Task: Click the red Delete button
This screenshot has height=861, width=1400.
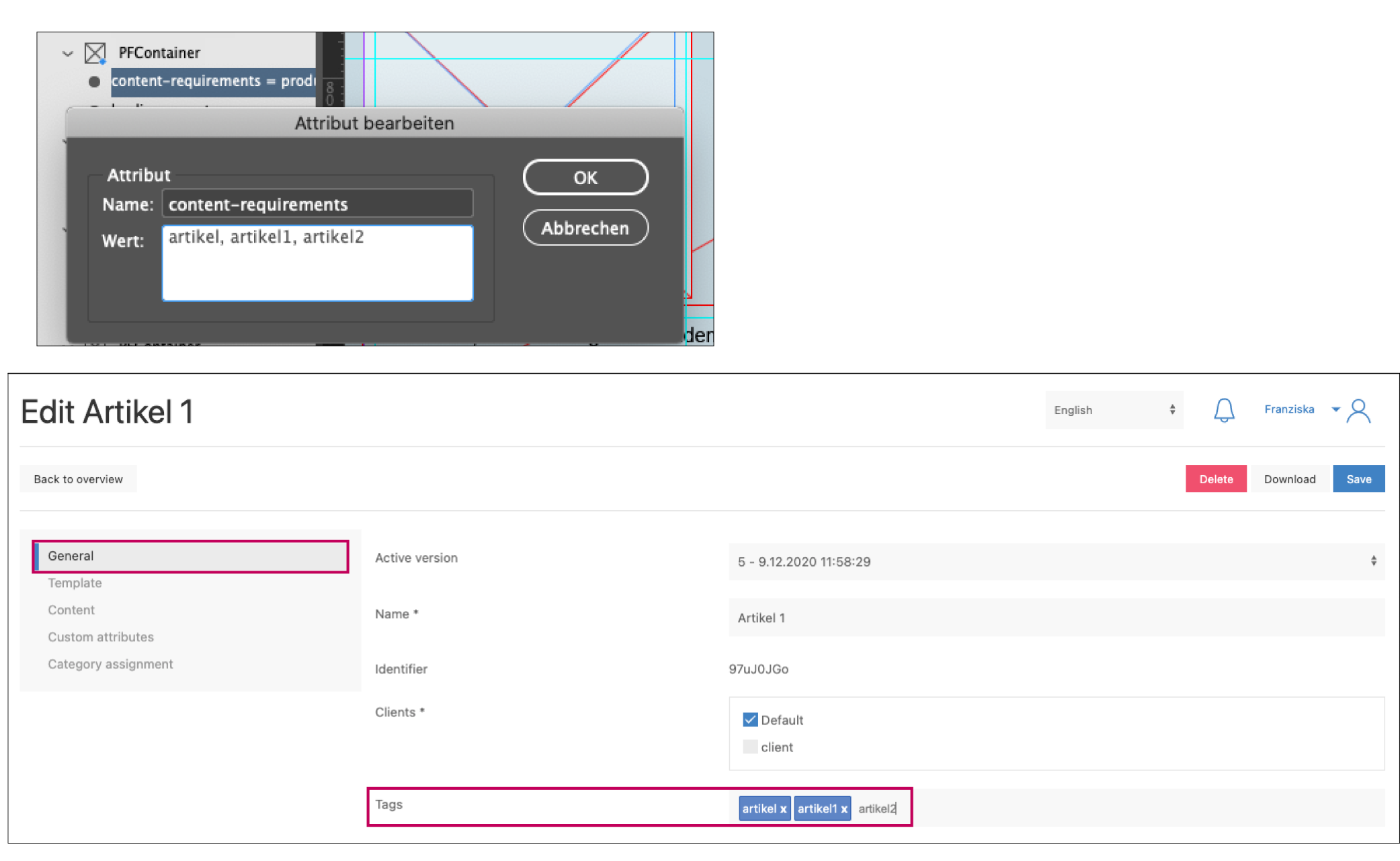Action: 1215,479
